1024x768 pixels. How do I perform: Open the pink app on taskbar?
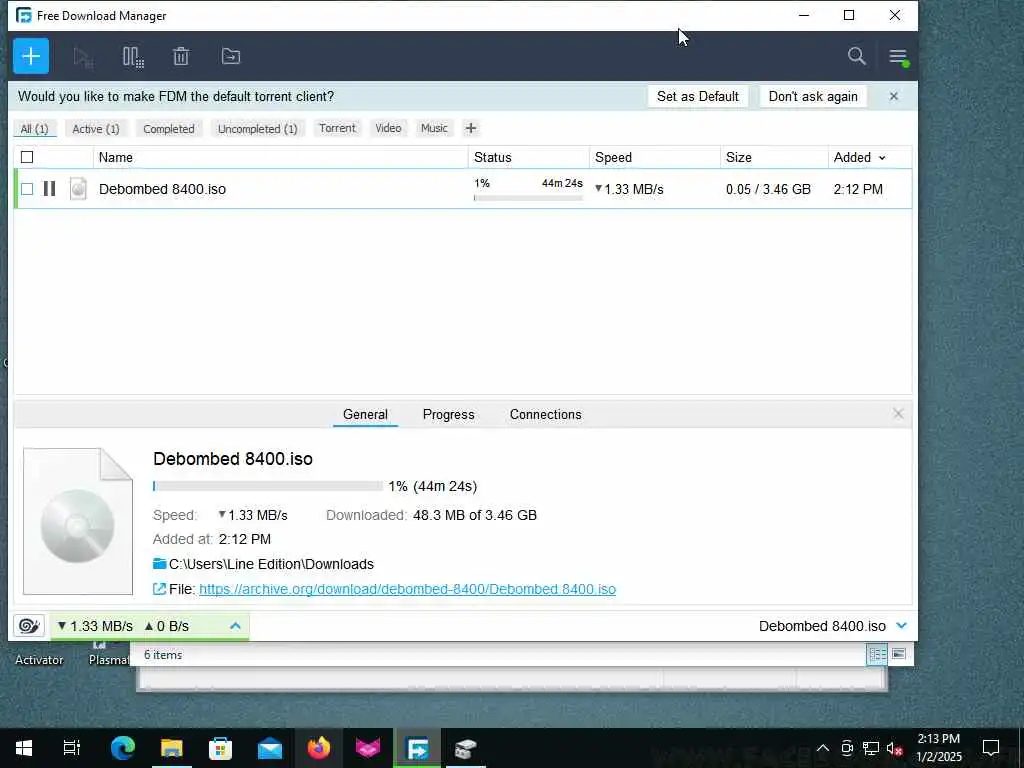point(368,748)
